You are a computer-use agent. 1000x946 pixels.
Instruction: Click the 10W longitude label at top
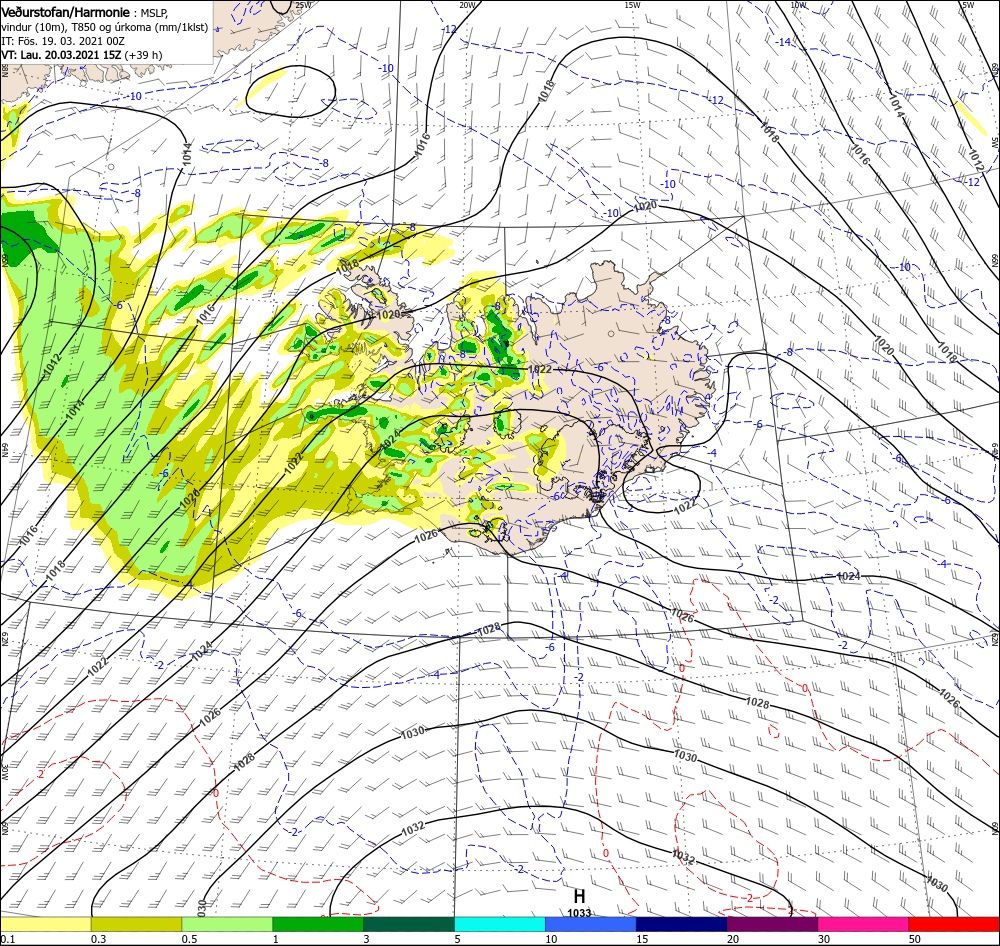point(798,4)
